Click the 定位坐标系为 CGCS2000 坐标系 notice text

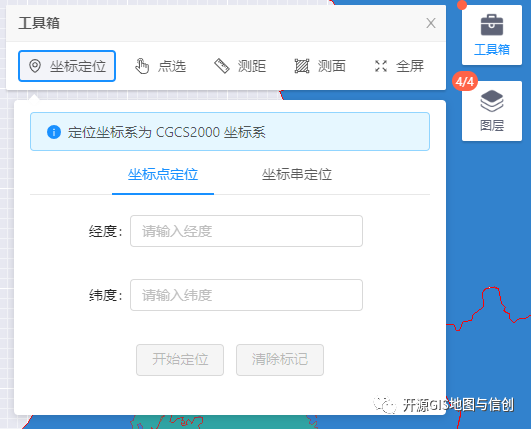click(x=167, y=132)
